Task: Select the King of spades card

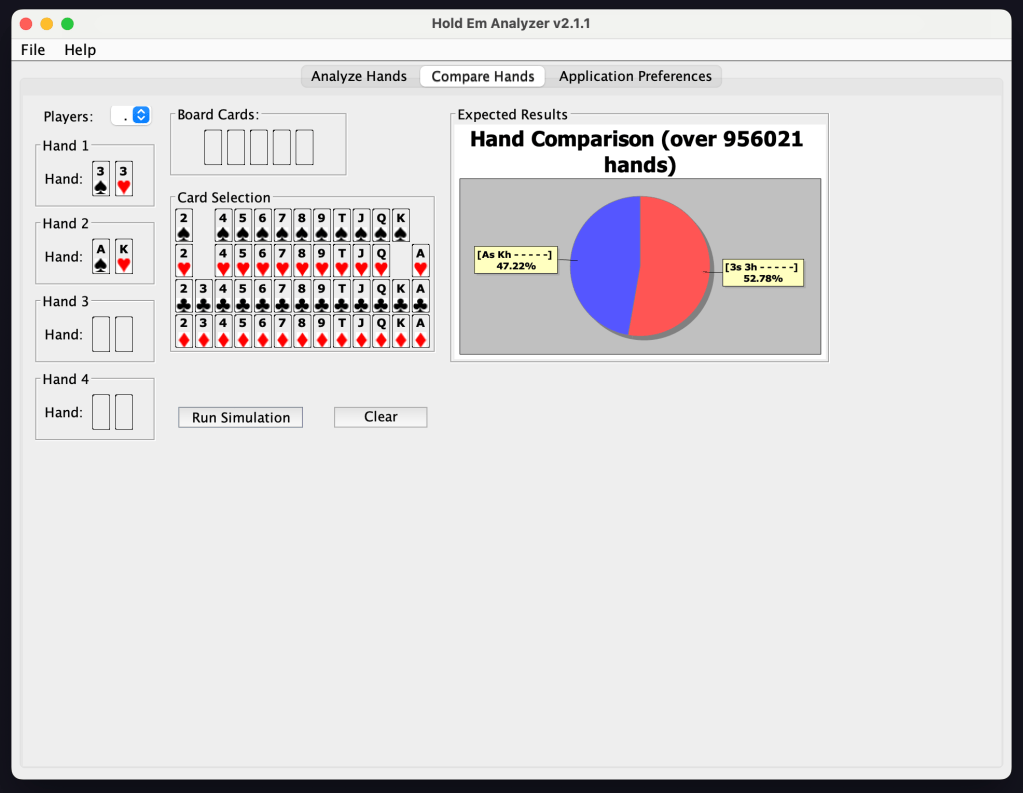Action: point(401,226)
